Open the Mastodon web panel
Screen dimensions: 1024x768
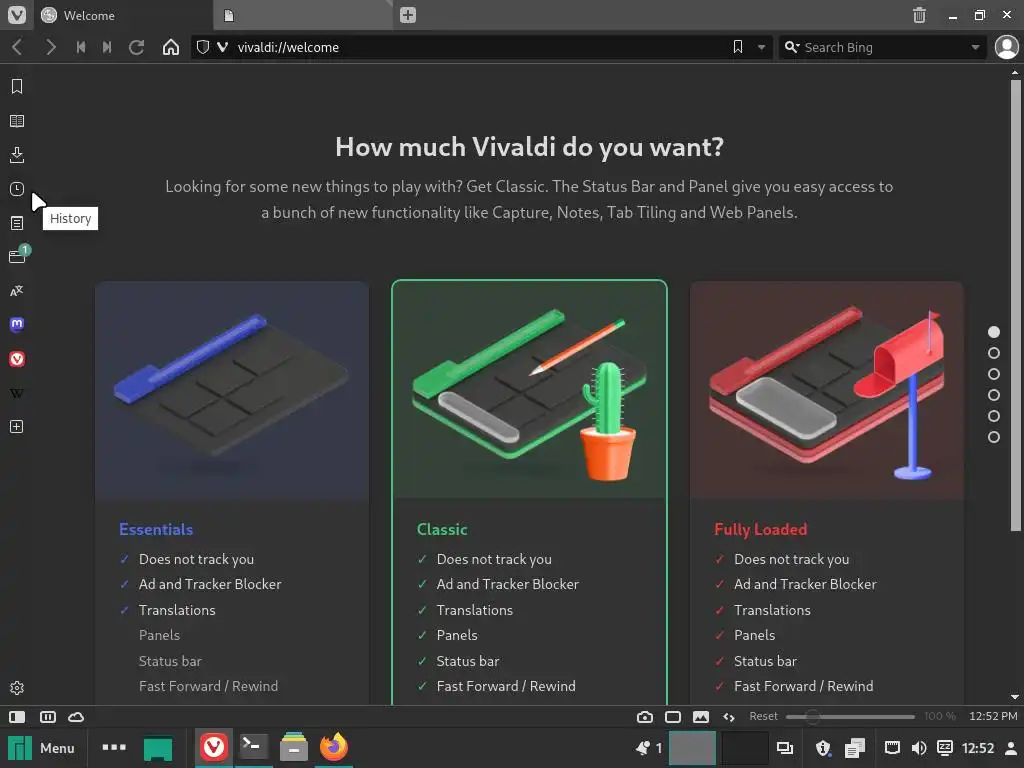click(x=17, y=325)
